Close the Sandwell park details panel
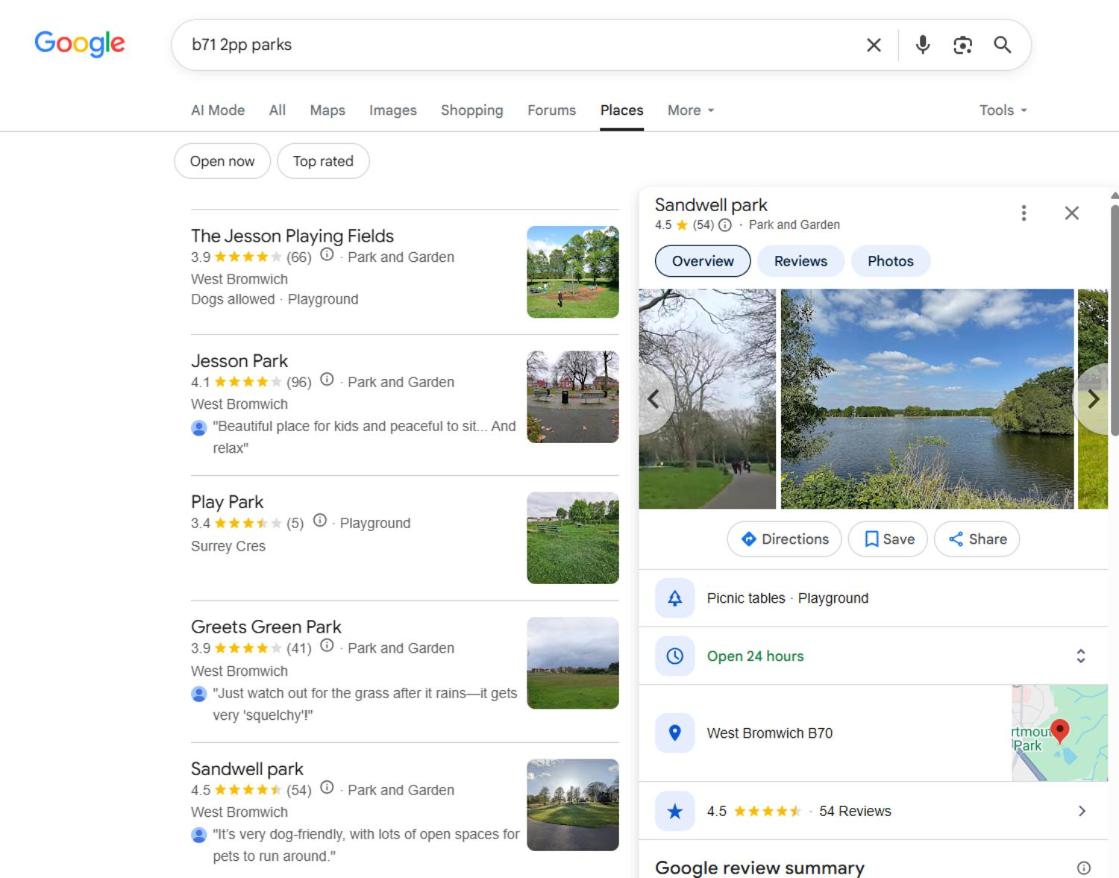Screen dimensions: 1119x878 pyautogui.click(x=1071, y=213)
